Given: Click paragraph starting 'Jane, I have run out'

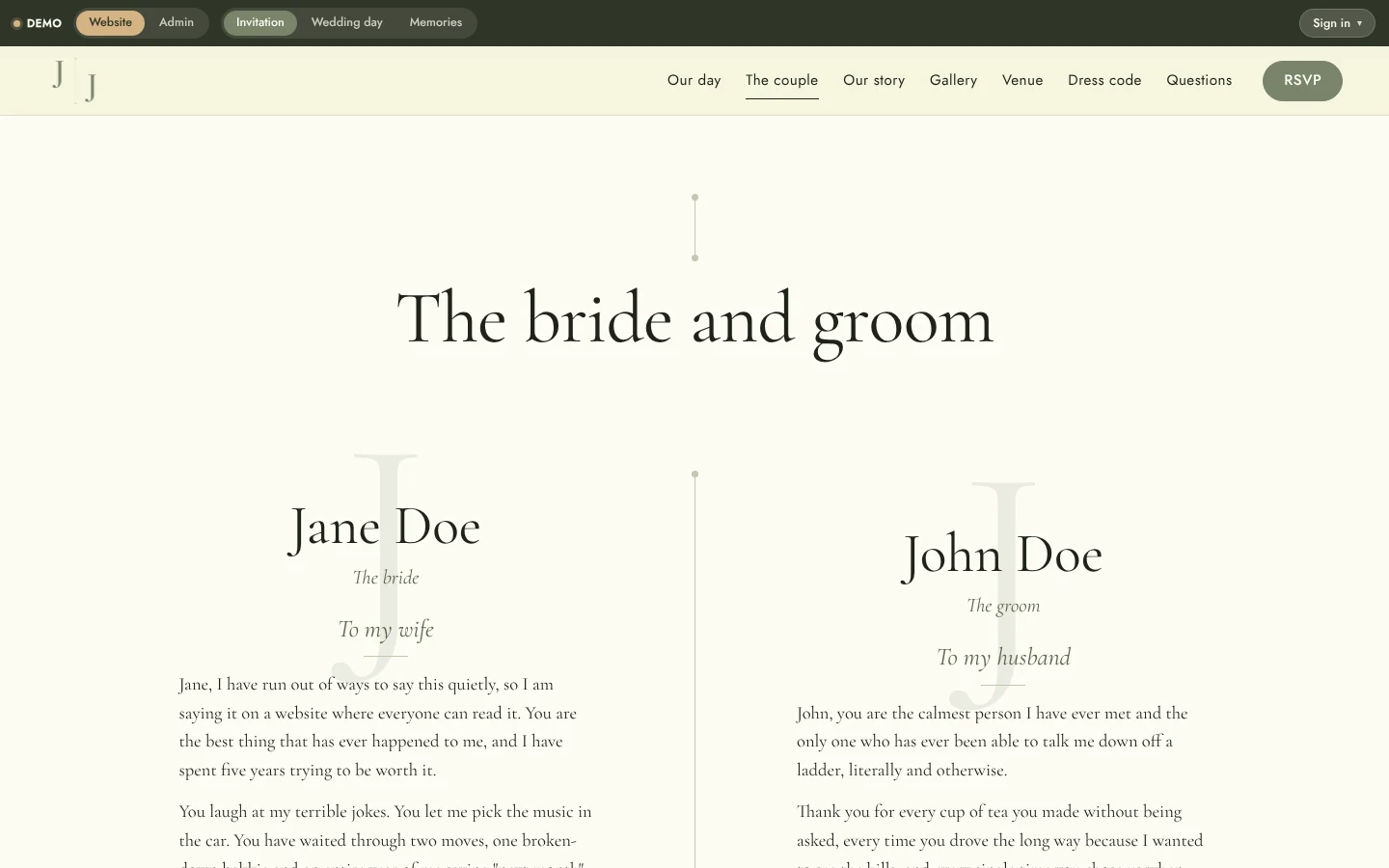Looking at the screenshot, I should (386, 727).
